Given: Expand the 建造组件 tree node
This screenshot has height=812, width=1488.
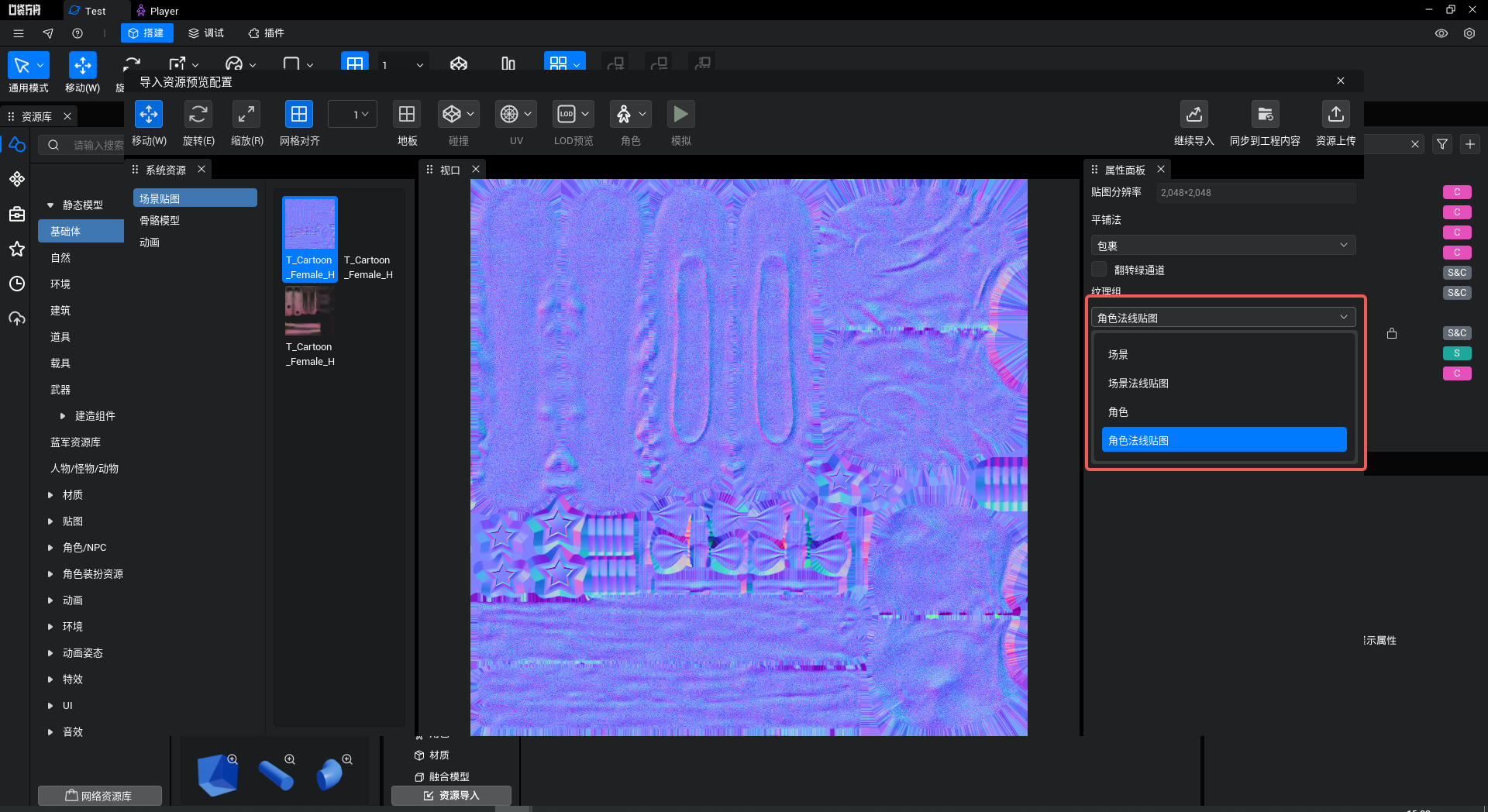Looking at the screenshot, I should click(63, 416).
